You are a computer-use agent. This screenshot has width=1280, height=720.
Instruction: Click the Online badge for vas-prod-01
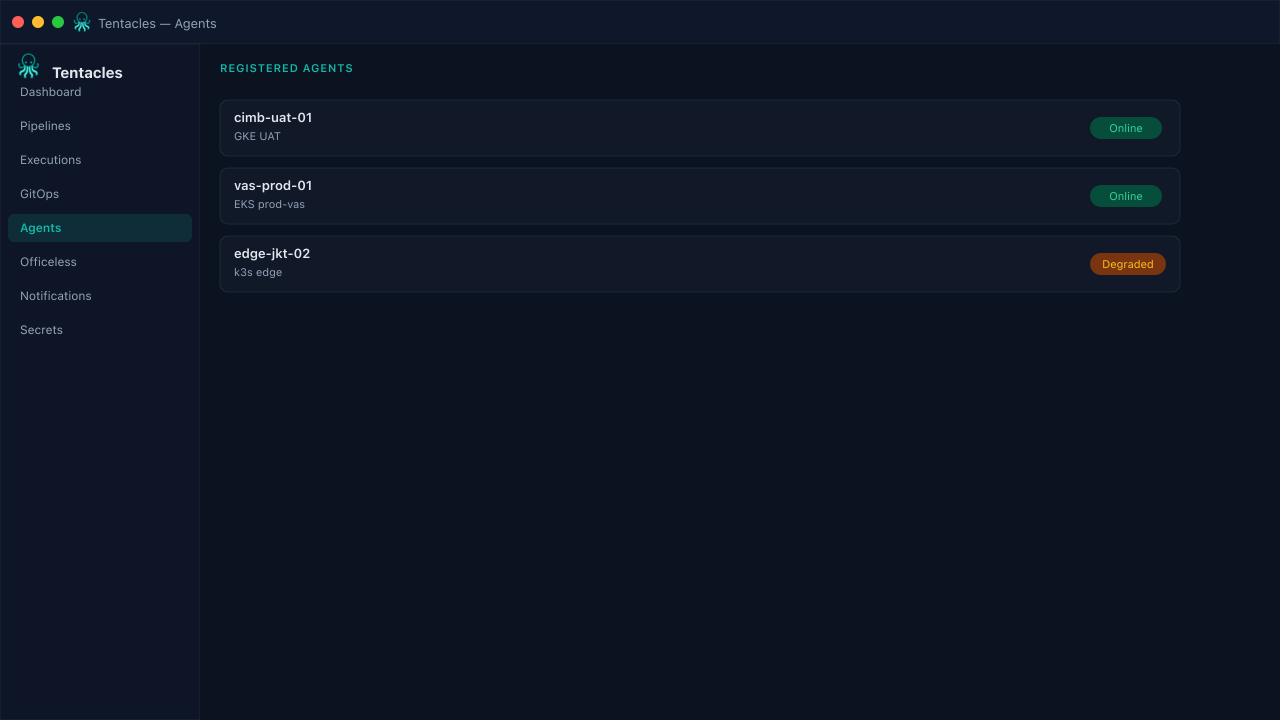click(1126, 196)
